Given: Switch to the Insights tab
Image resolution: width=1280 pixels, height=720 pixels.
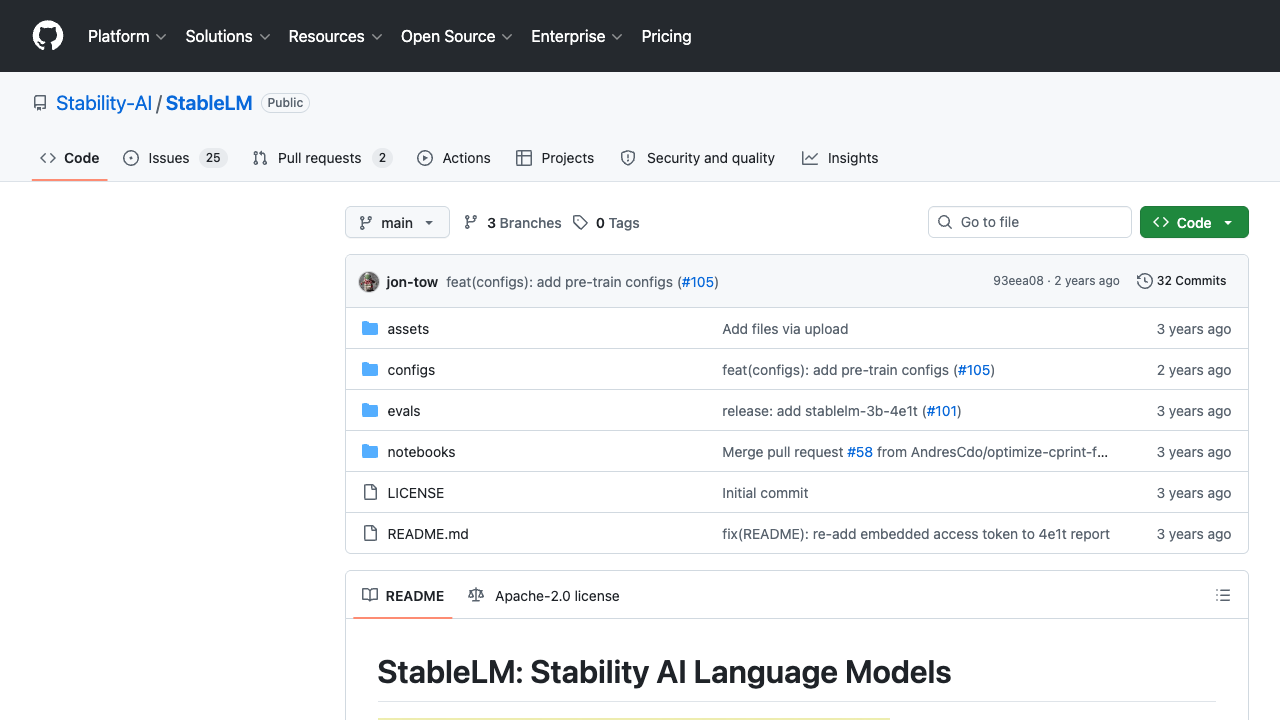Looking at the screenshot, I should (x=840, y=158).
